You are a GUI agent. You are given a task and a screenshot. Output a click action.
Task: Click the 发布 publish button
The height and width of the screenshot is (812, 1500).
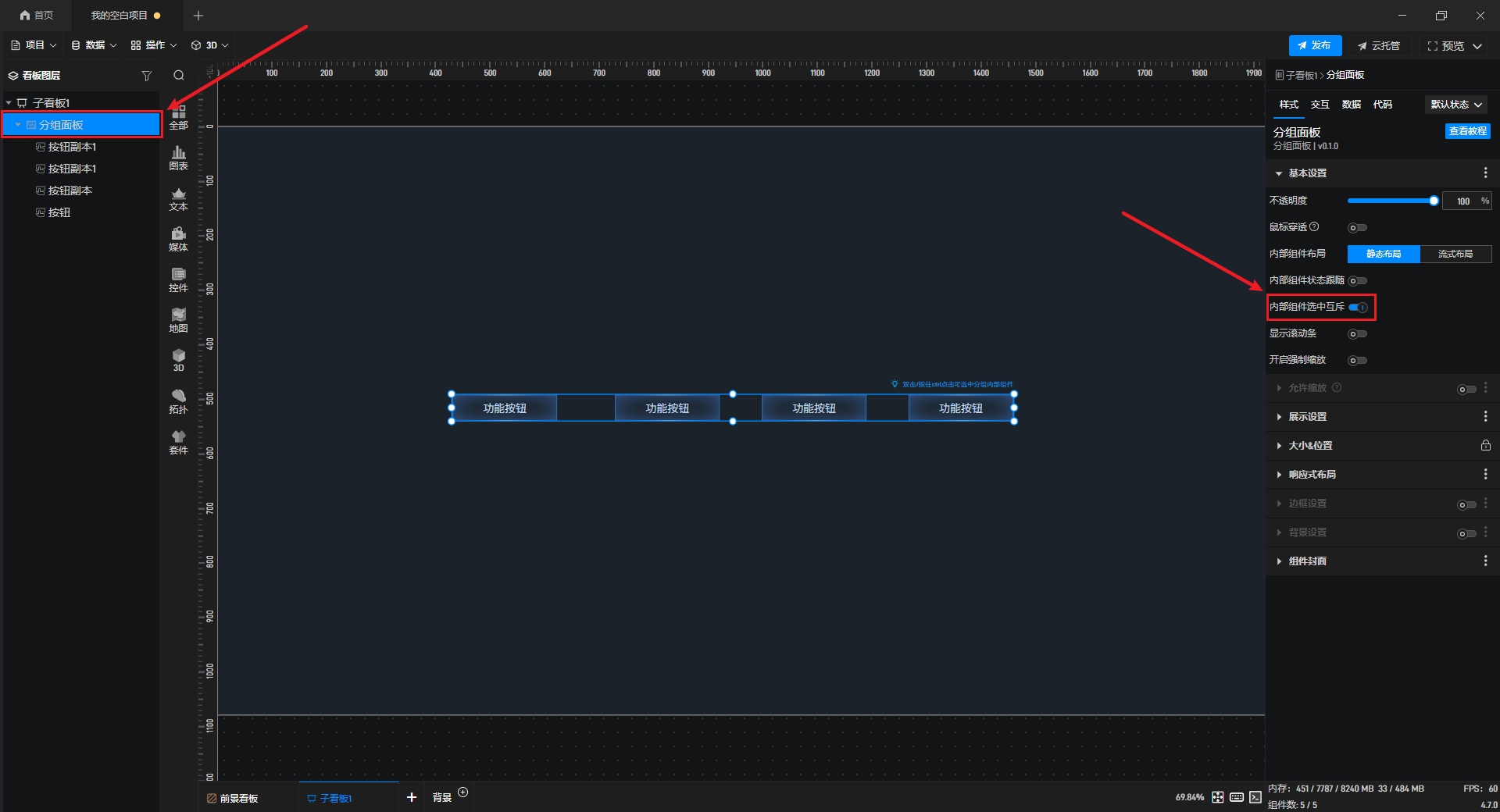1315,45
